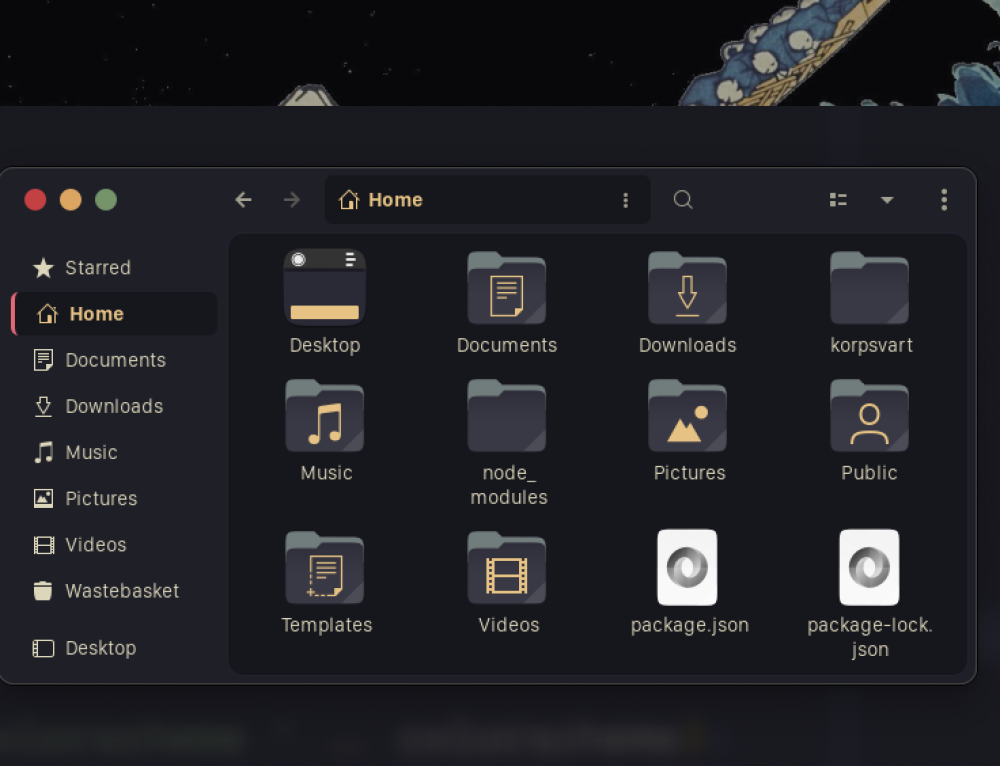The height and width of the screenshot is (766, 1000).
Task: Expand the view options dropdown arrow
Action: click(887, 200)
